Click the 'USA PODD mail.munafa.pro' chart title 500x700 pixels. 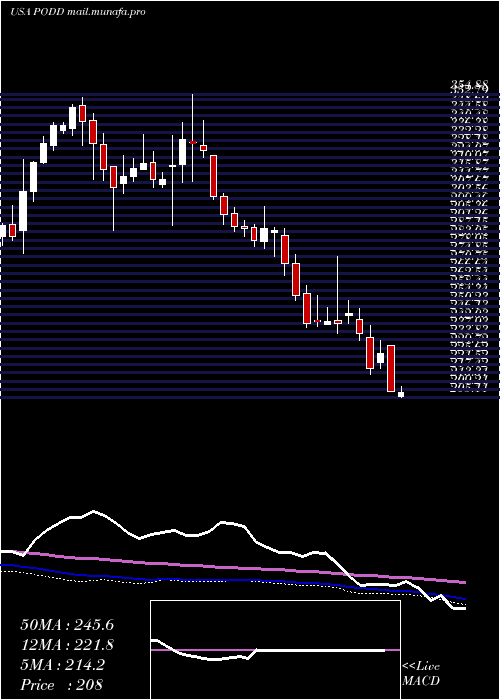[78, 12]
